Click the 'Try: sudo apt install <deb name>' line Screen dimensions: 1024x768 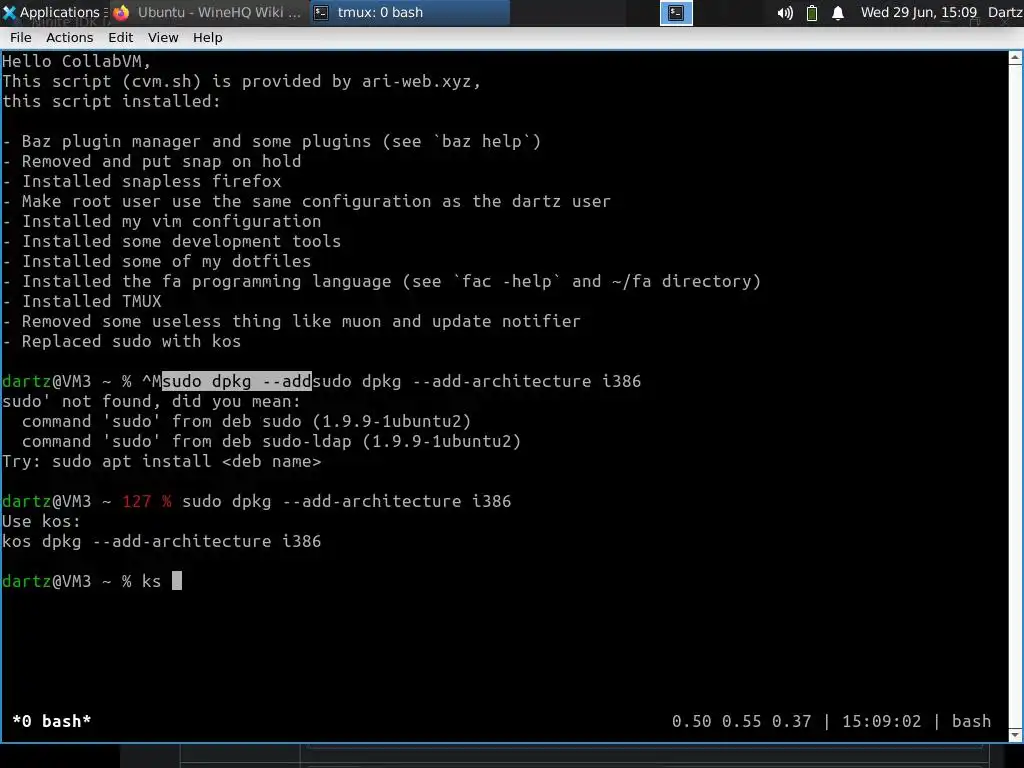pyautogui.click(x=161, y=461)
